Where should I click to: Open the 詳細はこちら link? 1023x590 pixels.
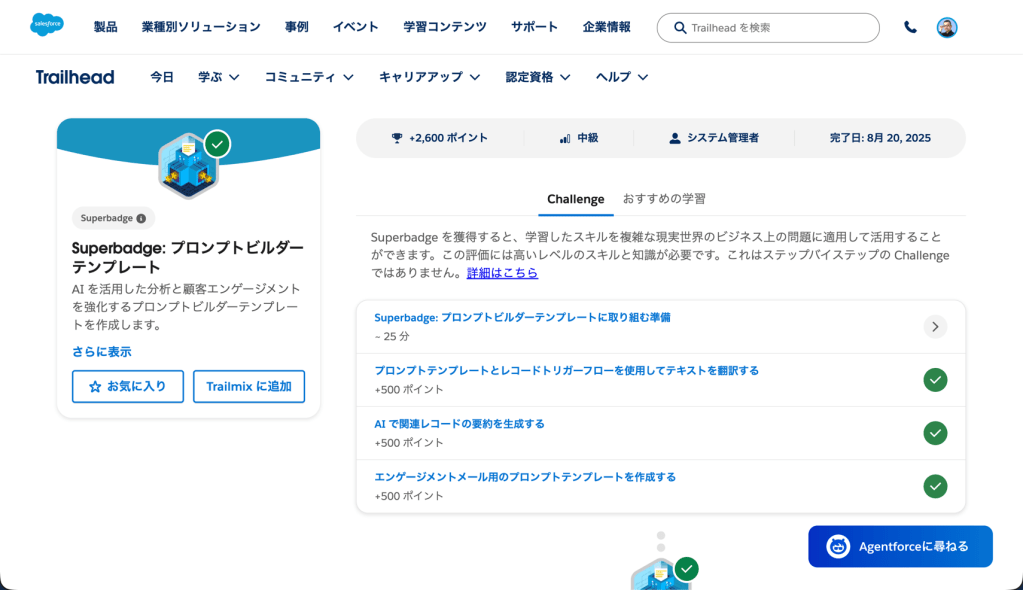coord(502,273)
